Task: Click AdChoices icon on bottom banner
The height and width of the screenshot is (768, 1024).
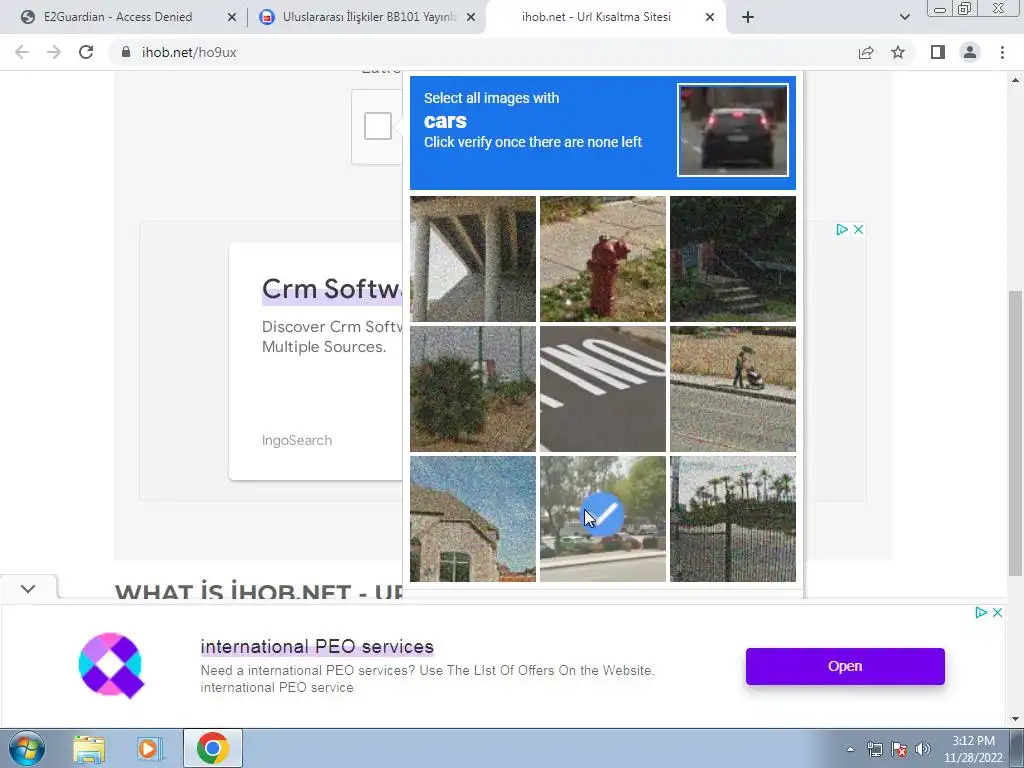Action: pos(980,613)
